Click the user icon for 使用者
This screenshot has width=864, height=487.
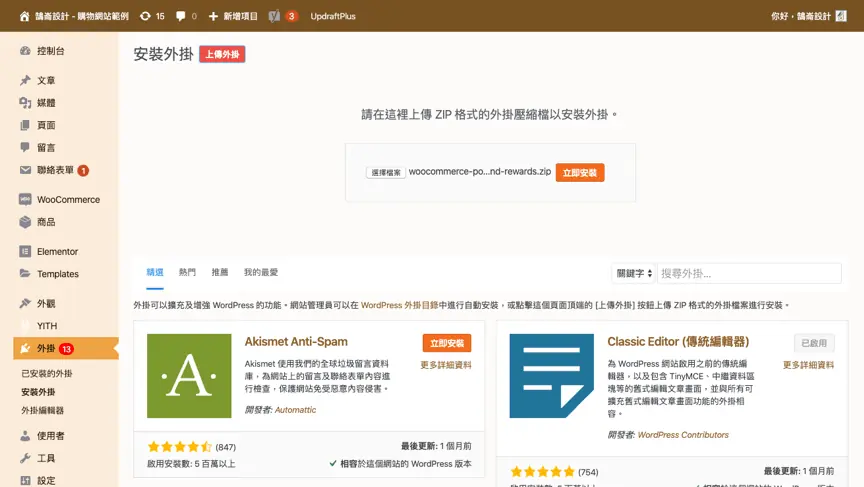25,436
